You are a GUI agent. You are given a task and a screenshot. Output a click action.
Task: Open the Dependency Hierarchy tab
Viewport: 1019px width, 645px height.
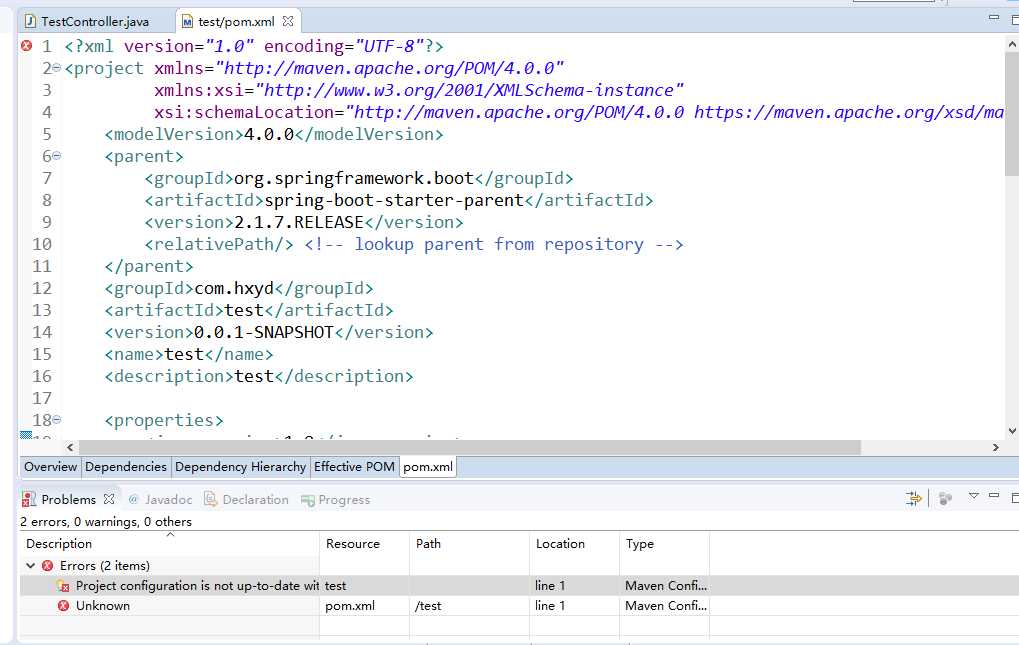pos(240,466)
